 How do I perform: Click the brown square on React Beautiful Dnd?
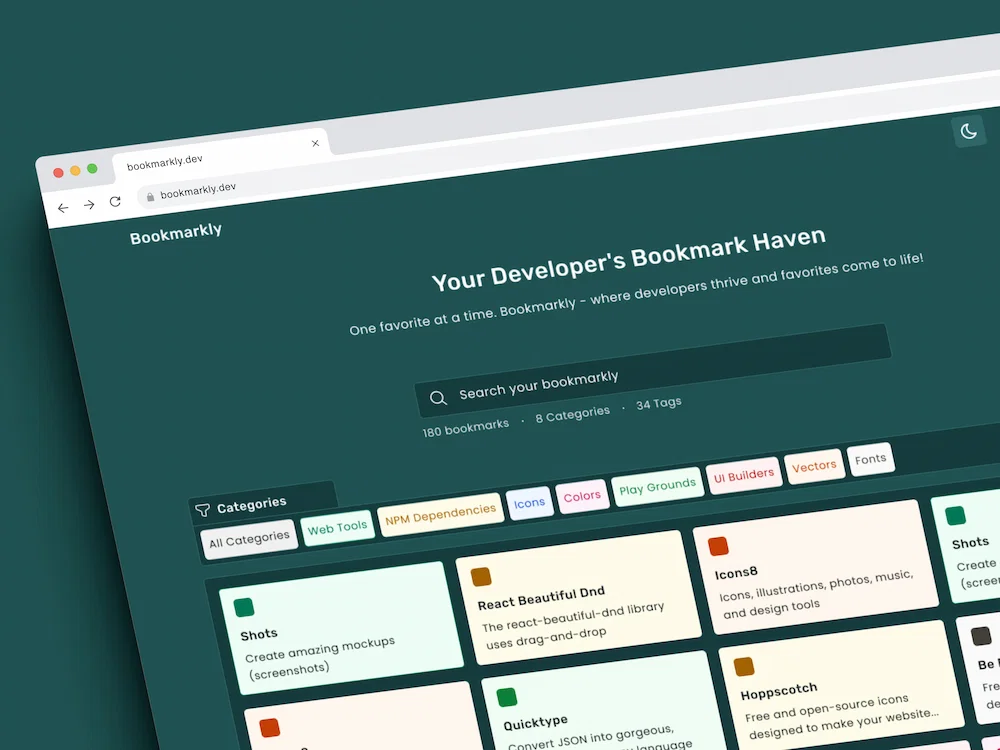point(481,577)
